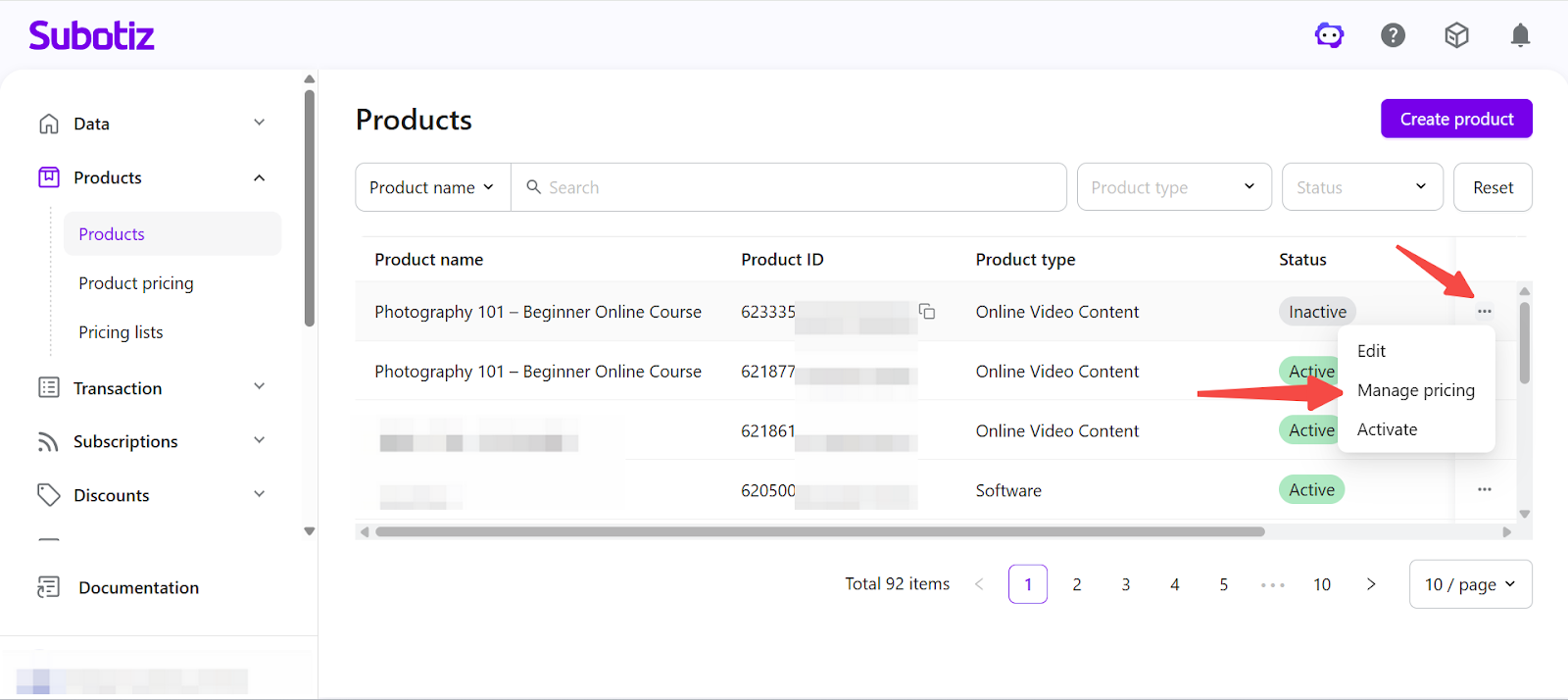Click the Documentation icon in sidebar
The height and width of the screenshot is (700, 1568).
[x=48, y=587]
